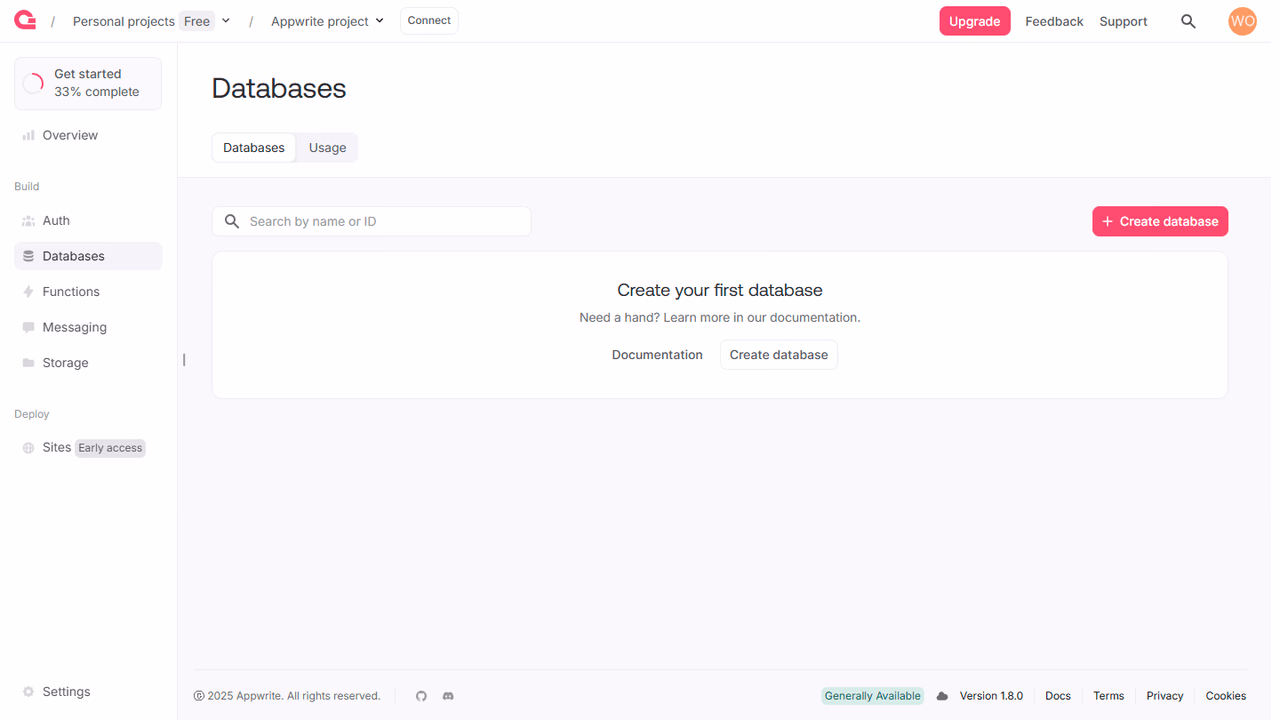This screenshot has width=1280, height=720.
Task: Click the Get started progress ring
Action: 33,83
